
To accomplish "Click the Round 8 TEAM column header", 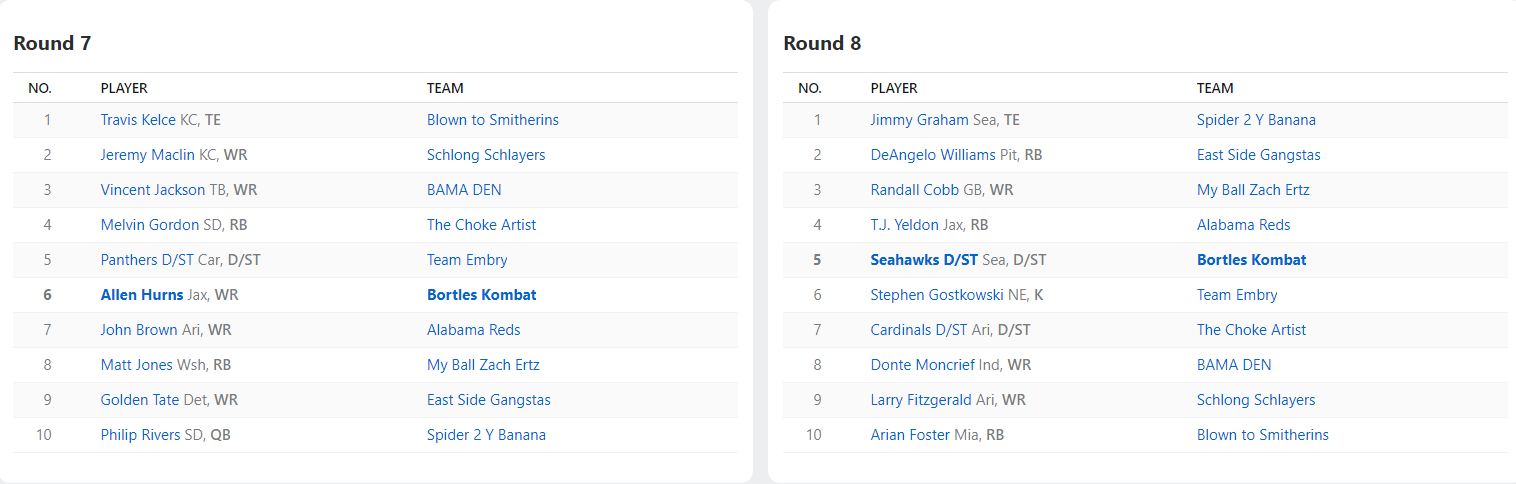I will click(x=1215, y=88).
